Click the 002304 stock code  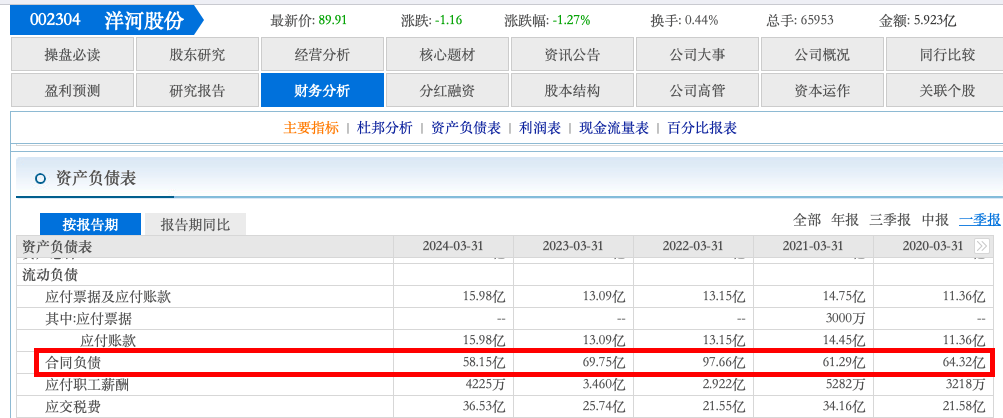[54, 20]
